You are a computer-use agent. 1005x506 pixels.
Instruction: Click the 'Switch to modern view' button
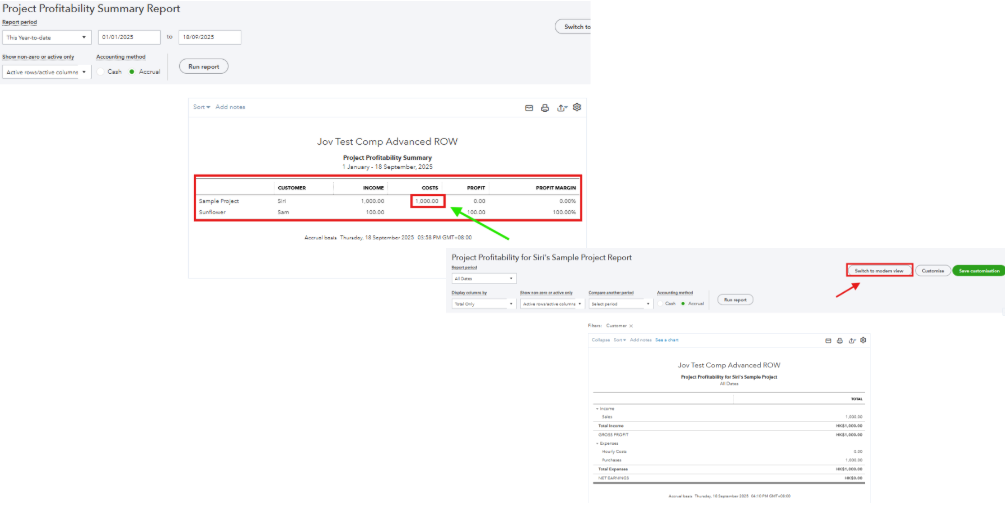pyautogui.click(x=879, y=270)
